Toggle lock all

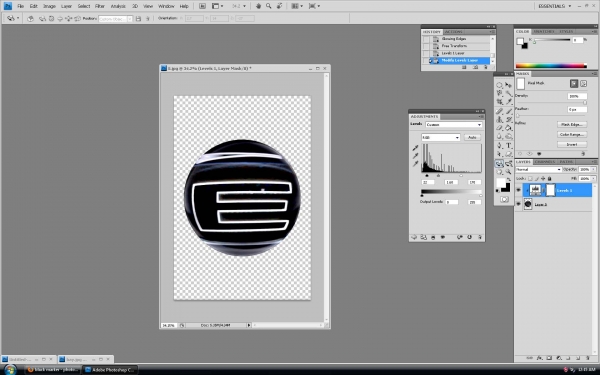coord(549,178)
